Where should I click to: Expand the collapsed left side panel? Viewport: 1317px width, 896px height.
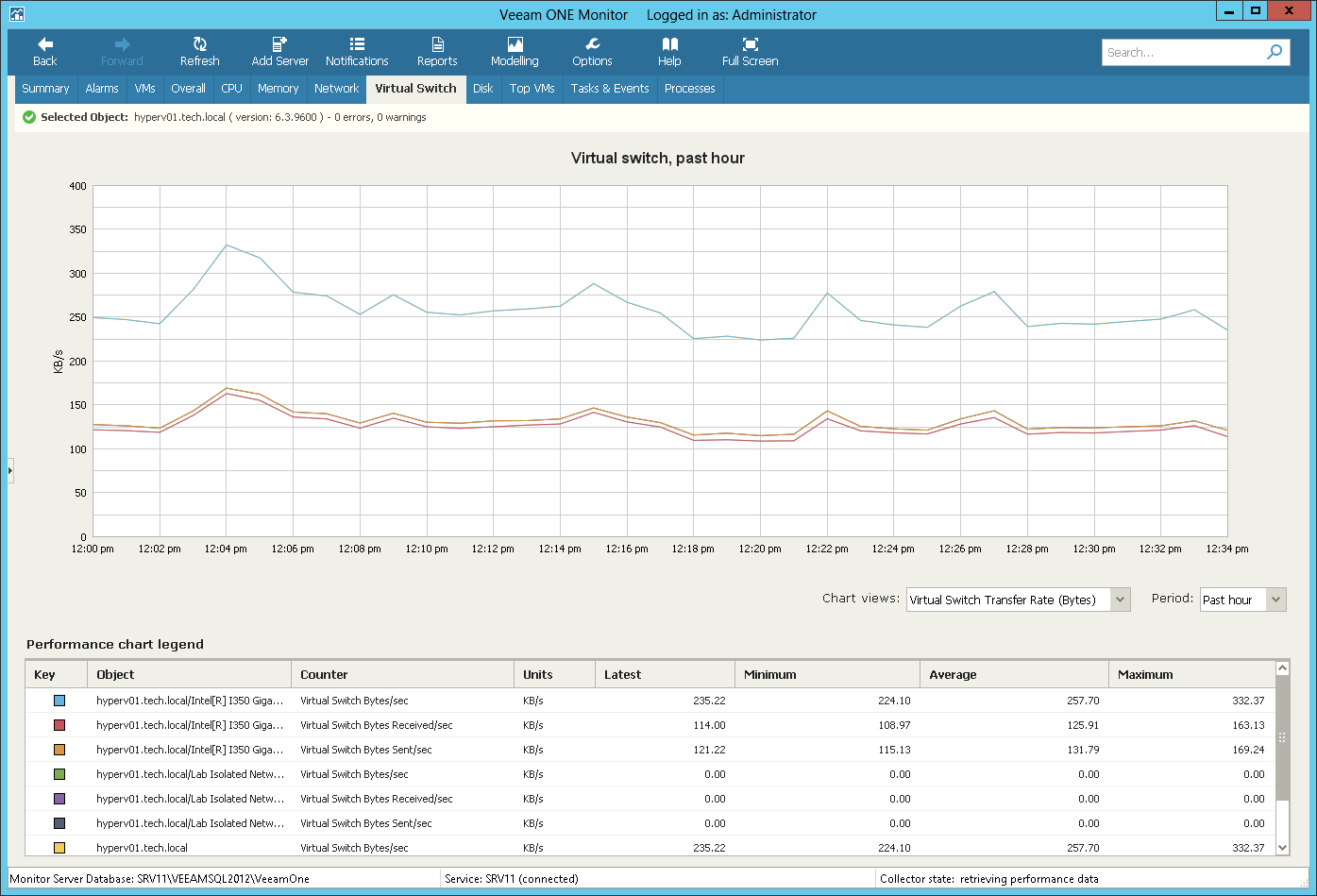click(x=10, y=469)
